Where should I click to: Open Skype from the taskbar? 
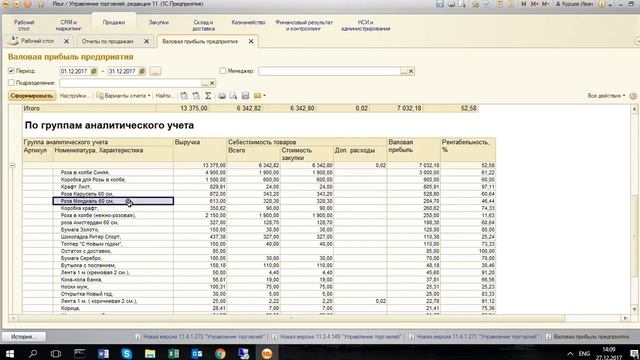(x=127, y=353)
